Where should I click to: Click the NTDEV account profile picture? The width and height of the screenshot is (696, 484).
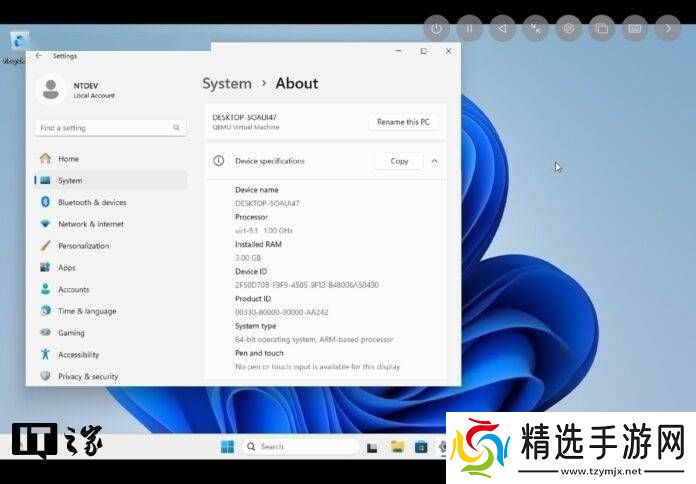(x=51, y=90)
